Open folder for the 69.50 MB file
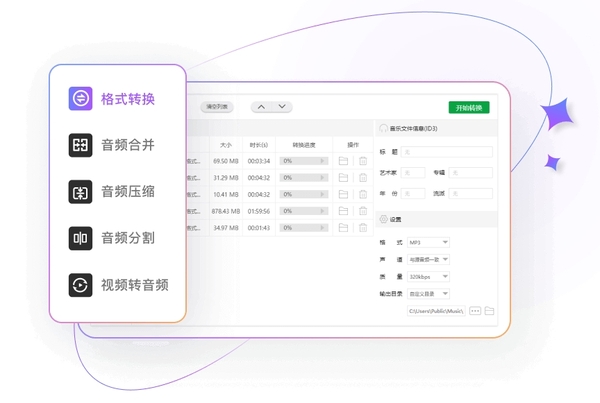The height and width of the screenshot is (403, 600). pos(343,160)
